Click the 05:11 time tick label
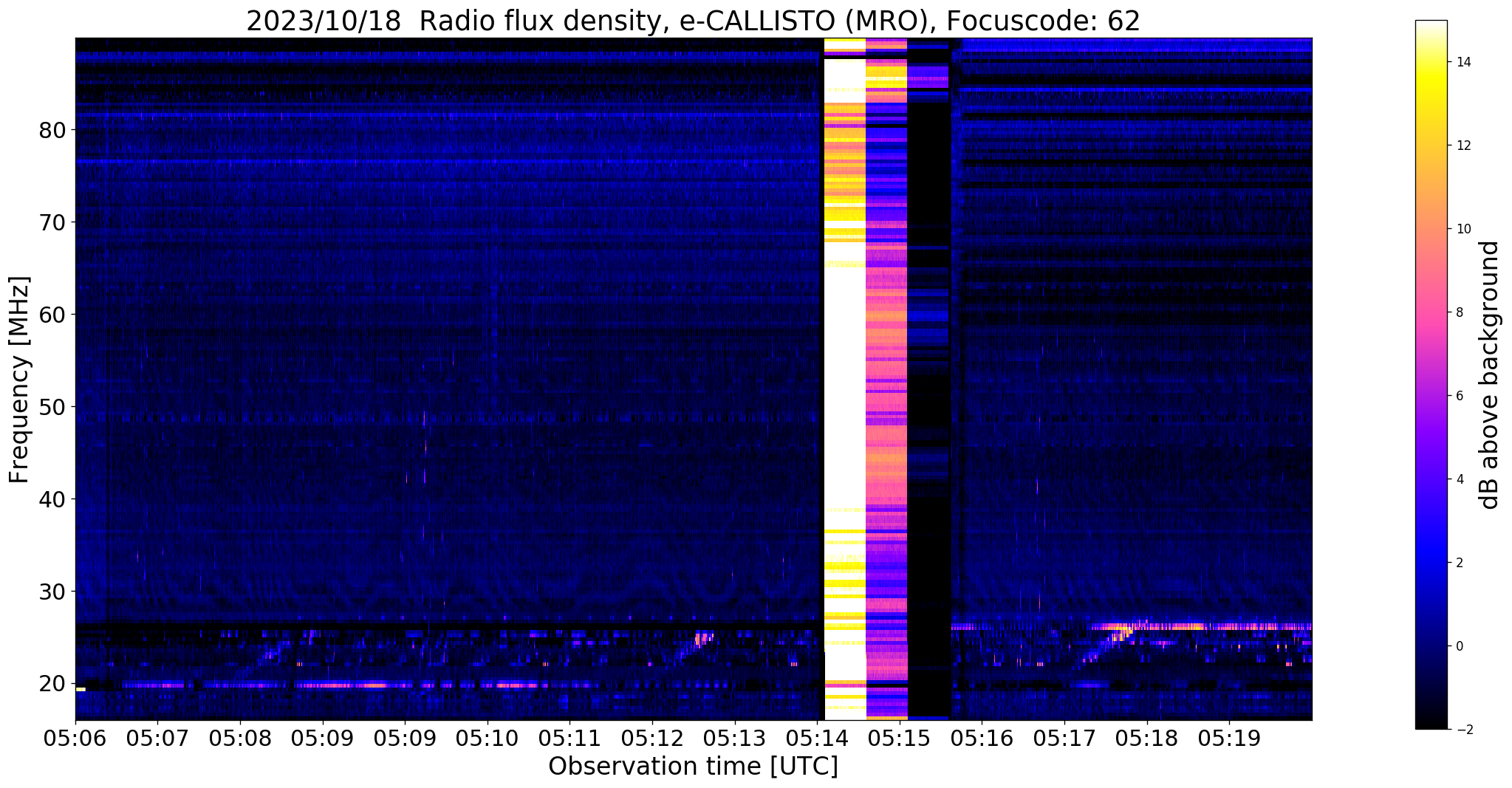This screenshot has width=1512, height=788. point(569,737)
